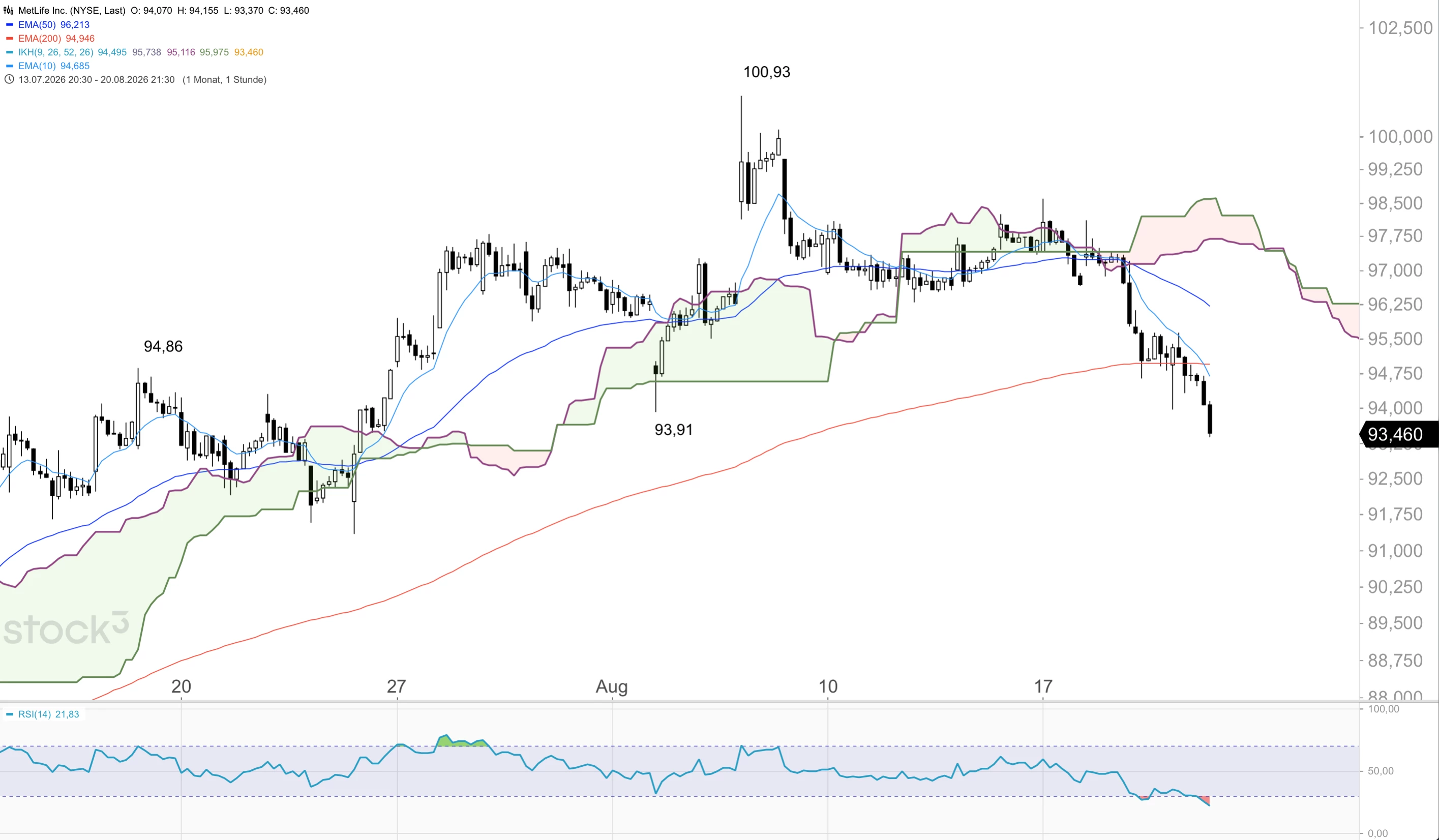
Task: Click the blue EMA(50) legend color marker
Action: (9, 24)
